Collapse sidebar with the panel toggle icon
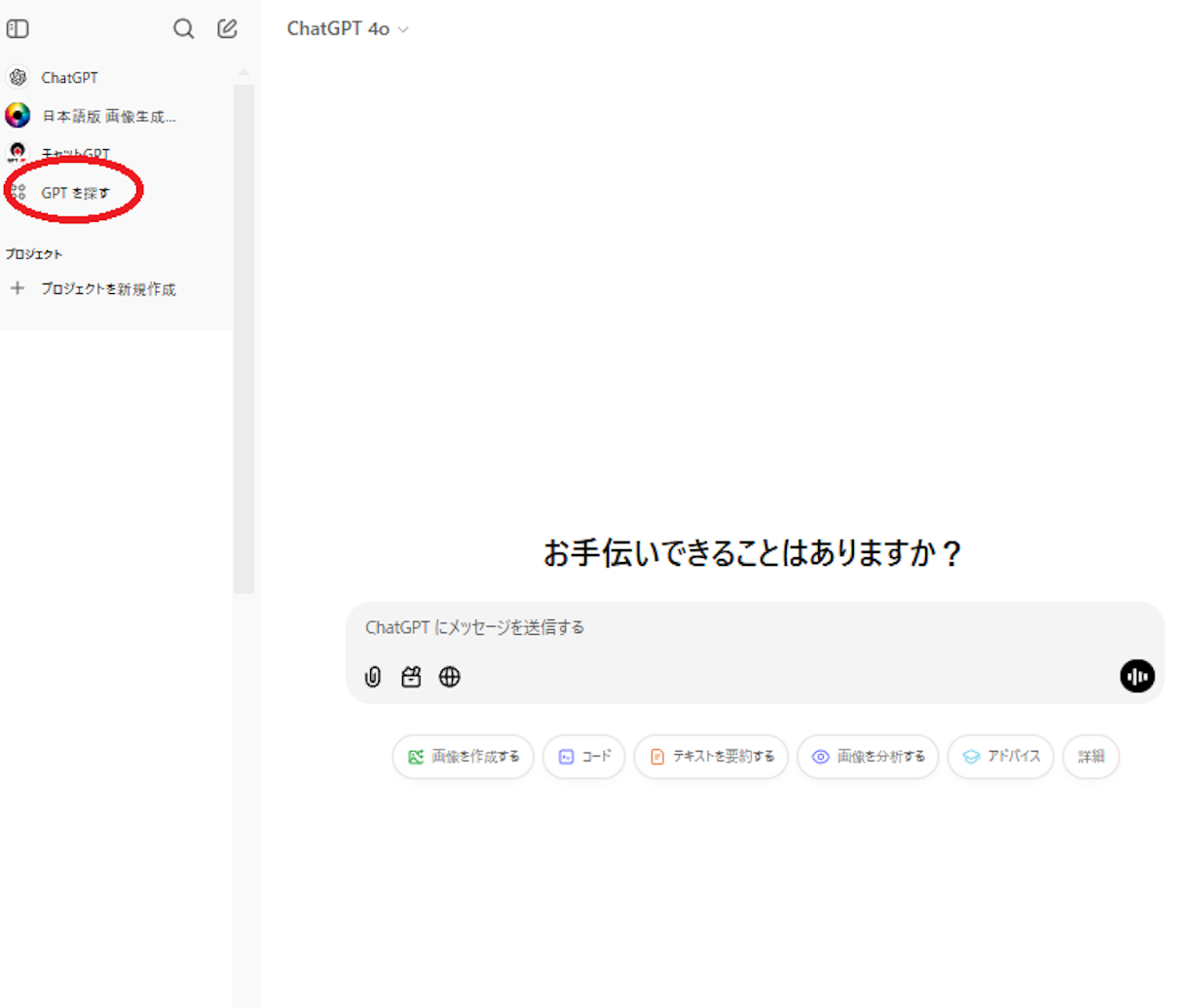The width and height of the screenshot is (1192, 1008). coord(18,28)
